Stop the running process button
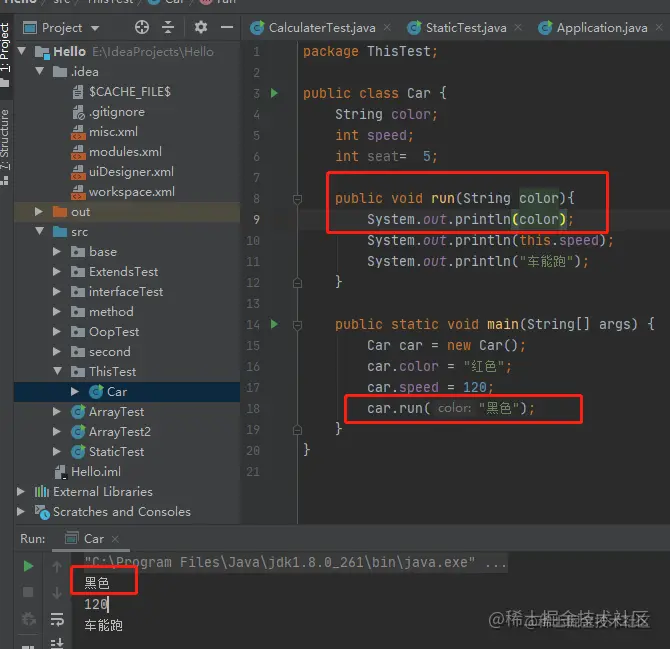 click(28, 592)
